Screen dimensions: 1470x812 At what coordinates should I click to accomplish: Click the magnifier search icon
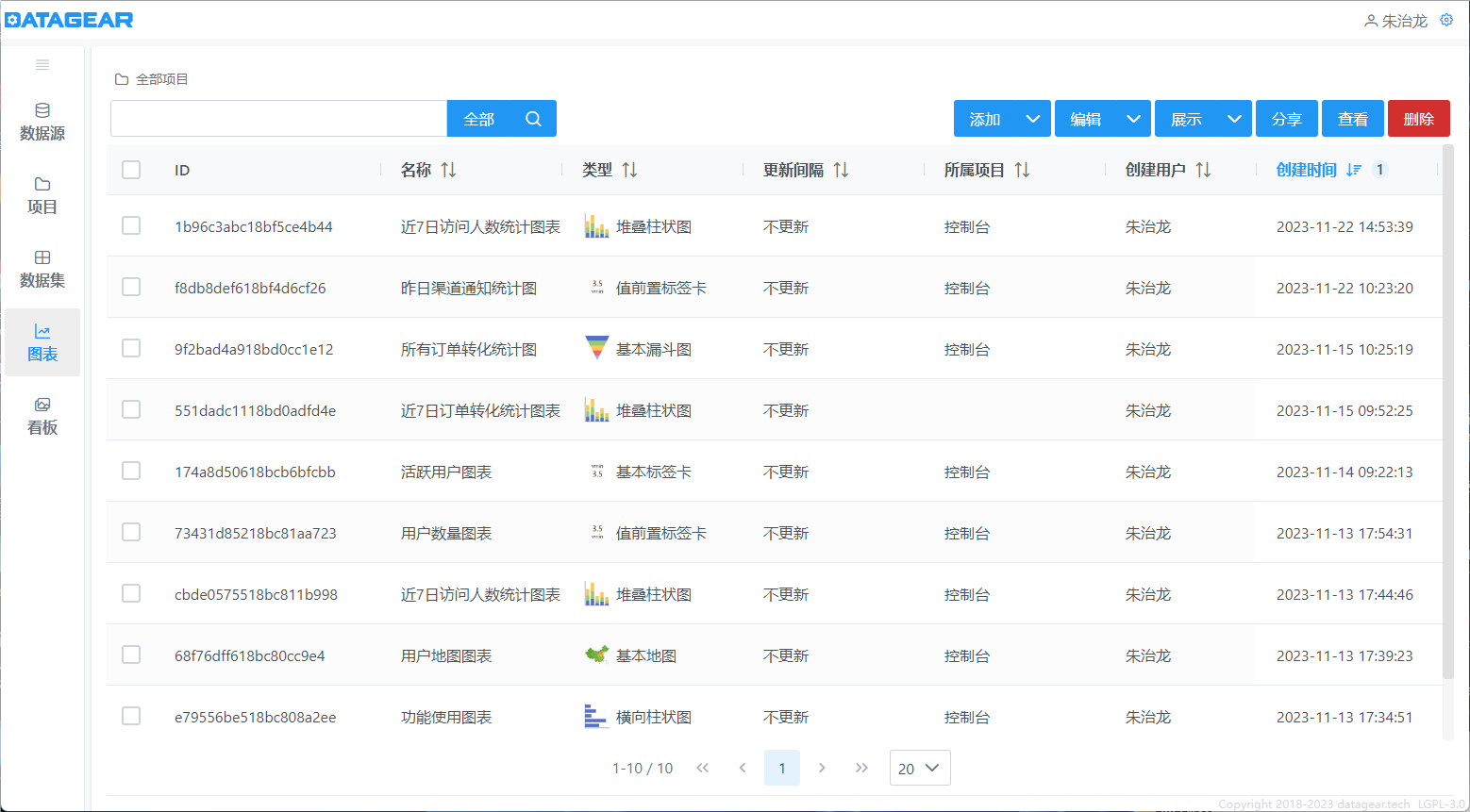pos(533,119)
